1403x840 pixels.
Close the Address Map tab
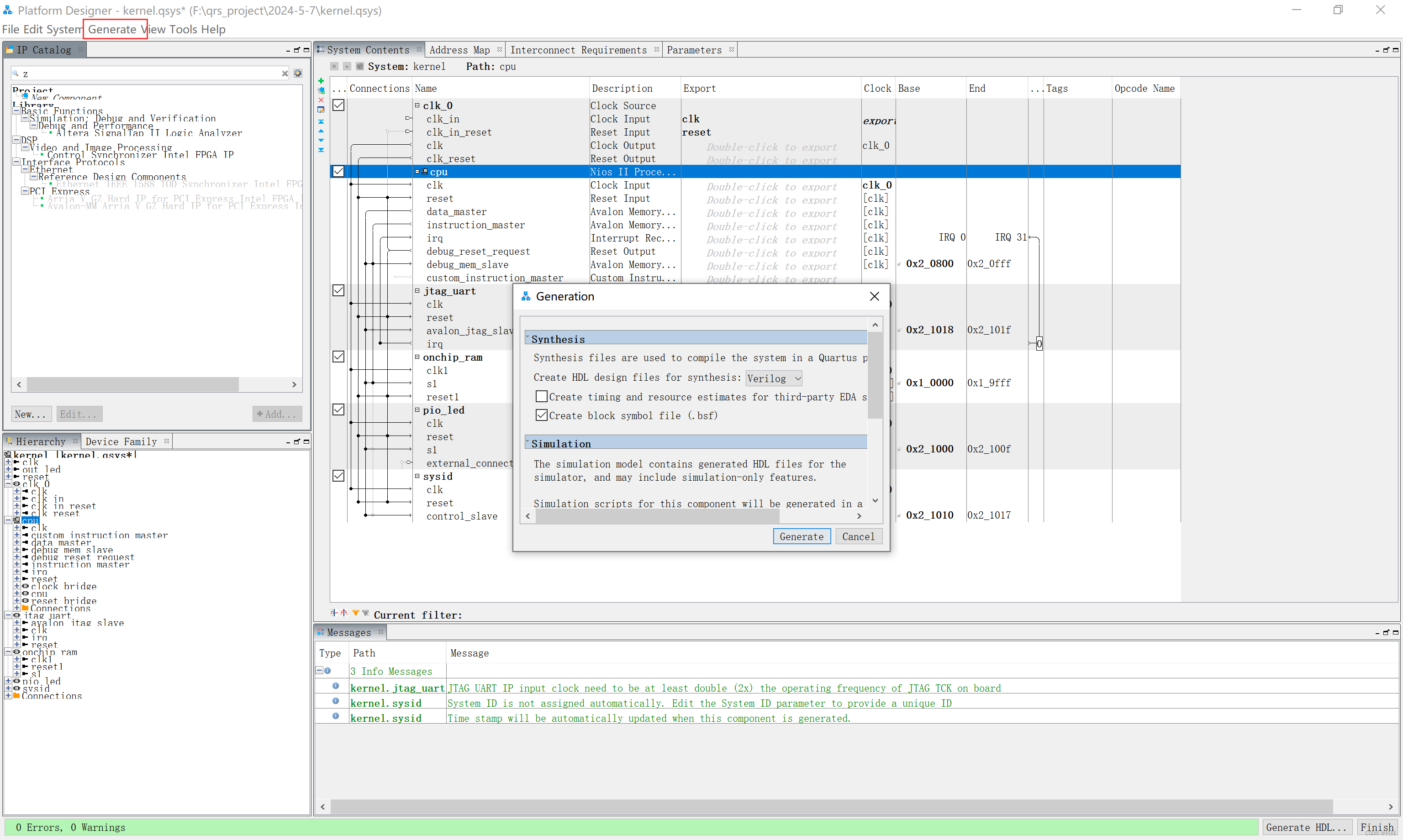pos(499,49)
